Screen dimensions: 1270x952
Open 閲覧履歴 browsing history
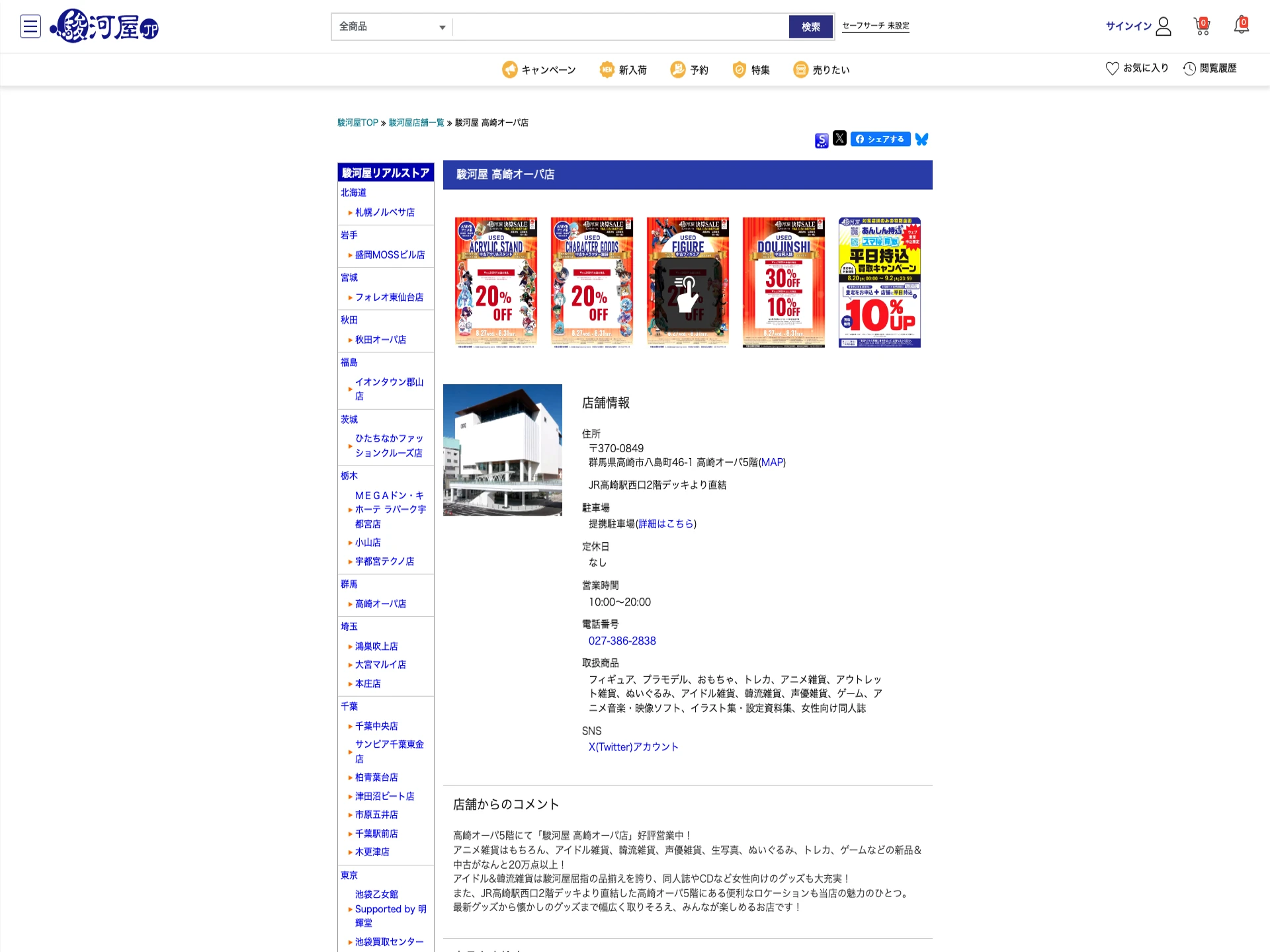pyautogui.click(x=1210, y=68)
